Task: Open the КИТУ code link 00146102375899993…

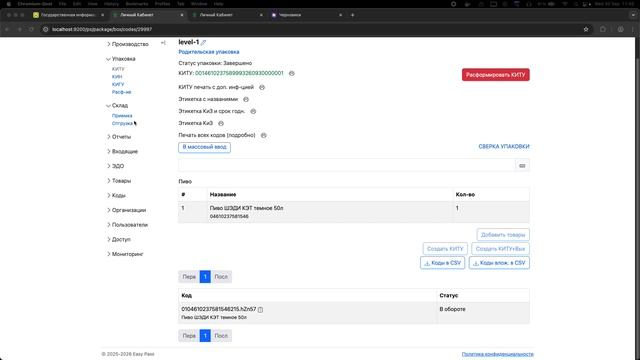Action: (239, 73)
